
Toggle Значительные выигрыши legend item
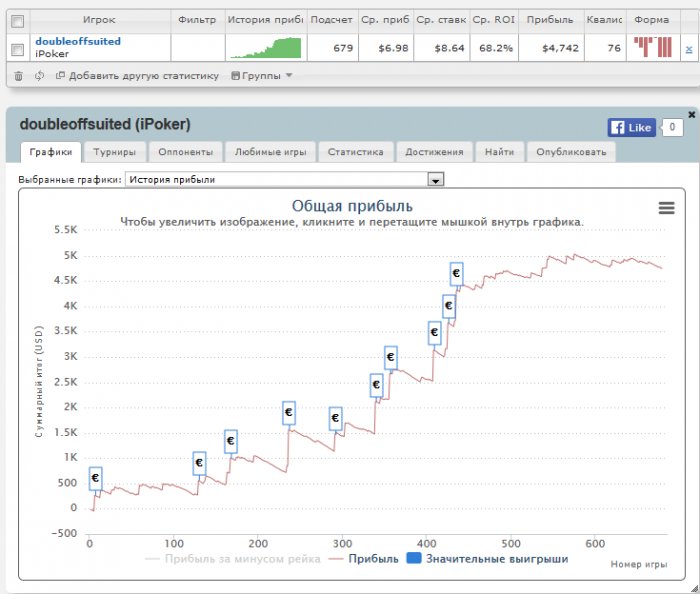click(489, 559)
